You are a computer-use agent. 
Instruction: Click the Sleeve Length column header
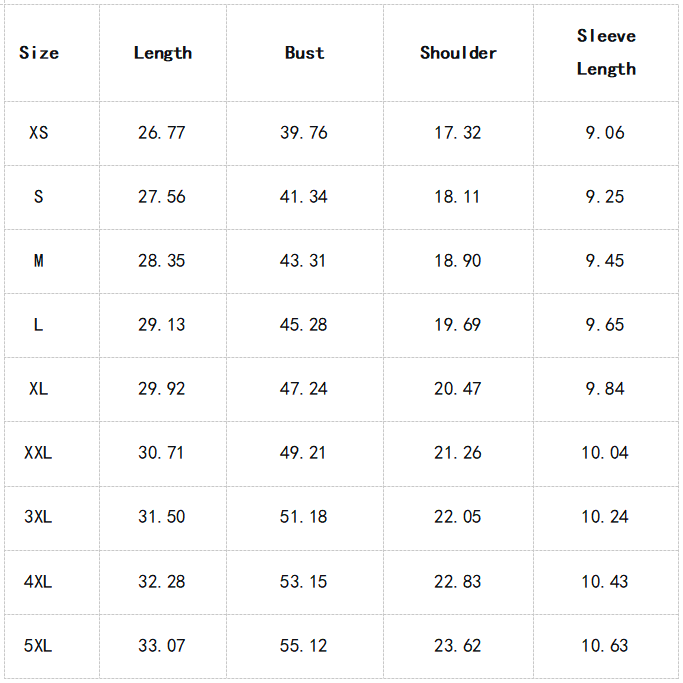click(x=606, y=52)
